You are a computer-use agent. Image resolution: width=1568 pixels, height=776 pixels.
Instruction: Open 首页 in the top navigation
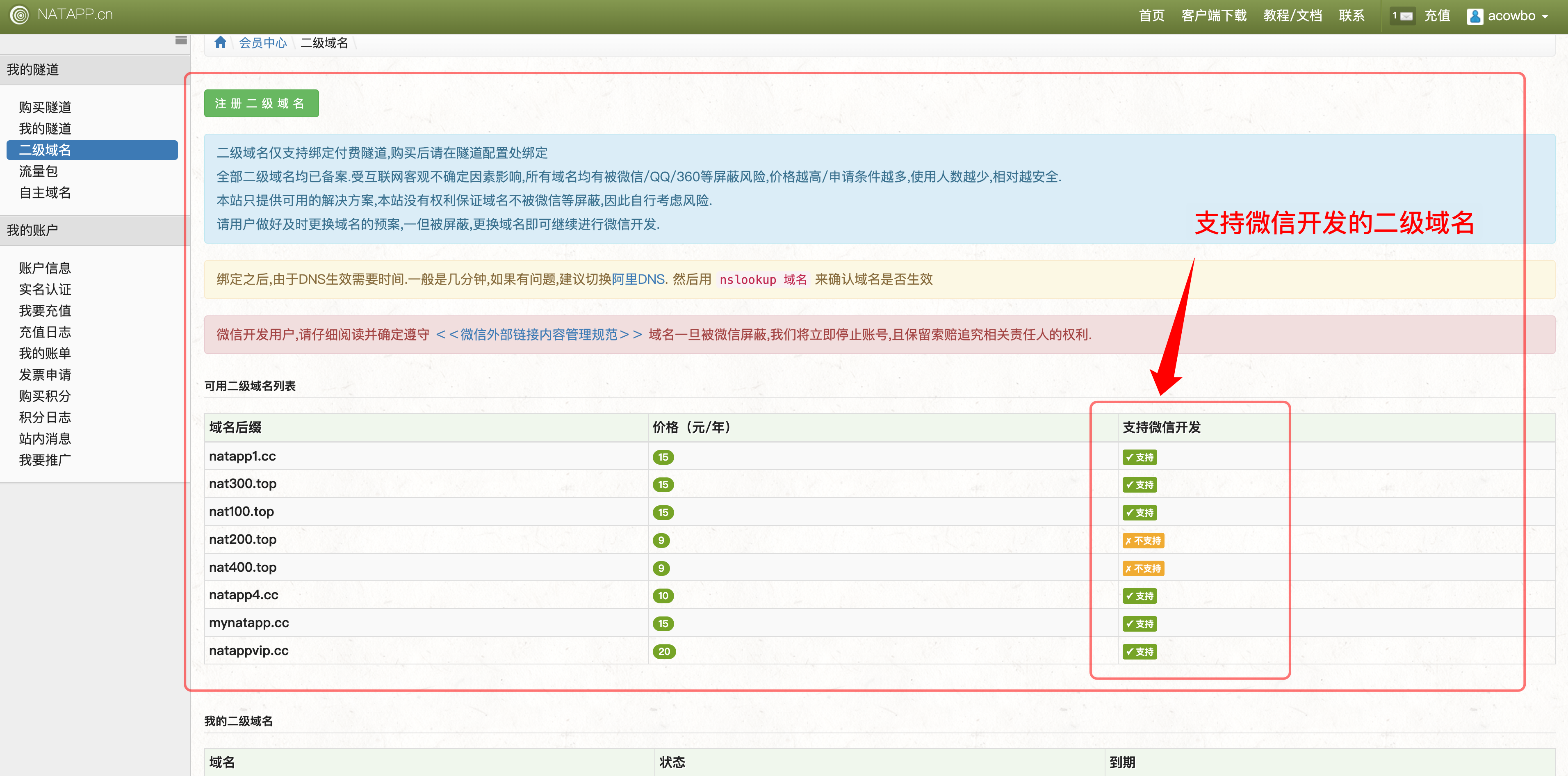coord(1152,16)
